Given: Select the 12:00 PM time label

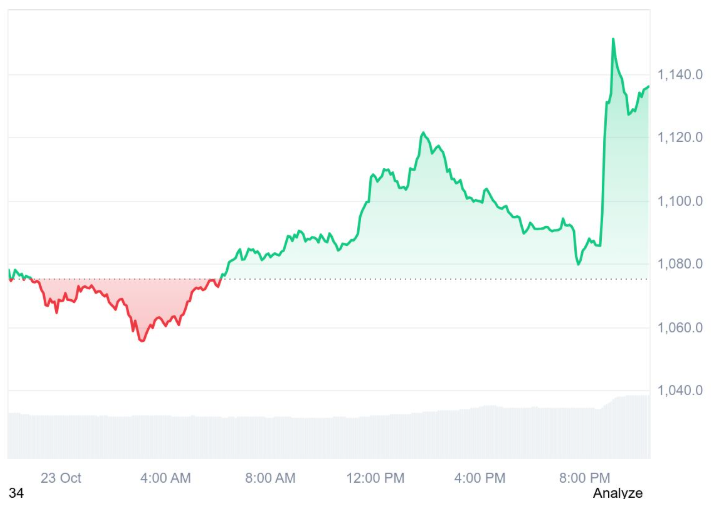Looking at the screenshot, I should tap(376, 477).
